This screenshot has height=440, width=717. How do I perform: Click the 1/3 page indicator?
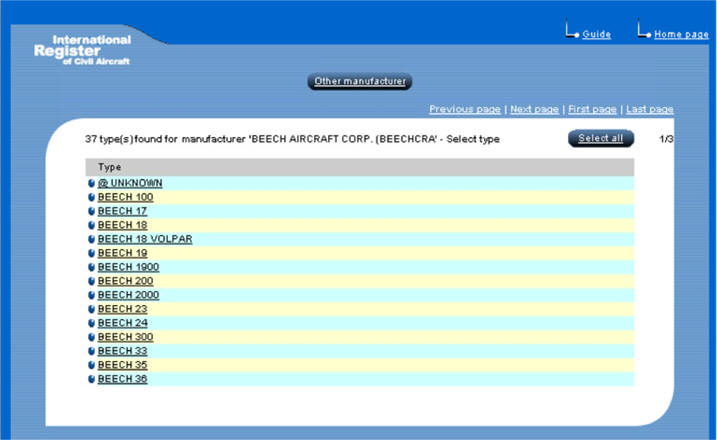point(666,139)
